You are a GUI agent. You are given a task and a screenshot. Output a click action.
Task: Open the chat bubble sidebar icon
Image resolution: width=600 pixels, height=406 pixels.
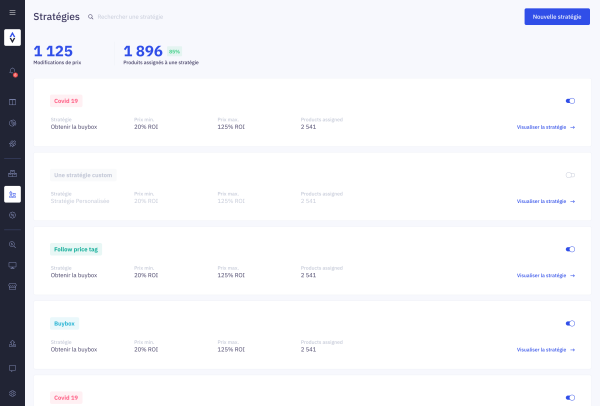click(12, 368)
